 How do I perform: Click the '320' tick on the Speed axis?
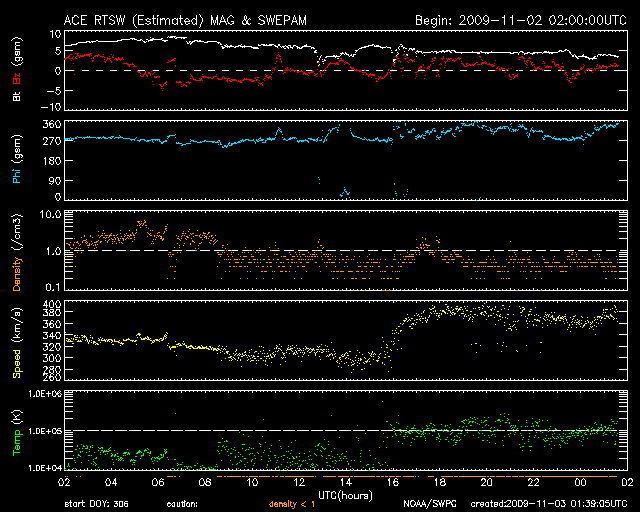pyautogui.click(x=52, y=347)
